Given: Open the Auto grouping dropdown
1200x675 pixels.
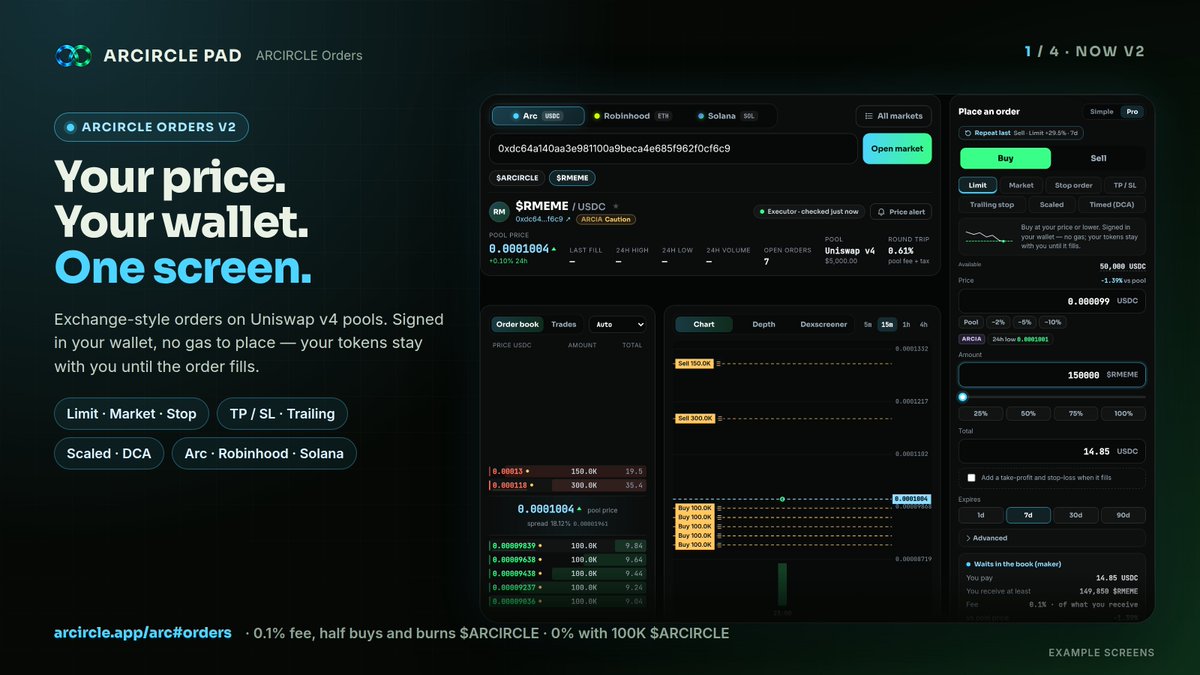Looking at the screenshot, I should [617, 324].
